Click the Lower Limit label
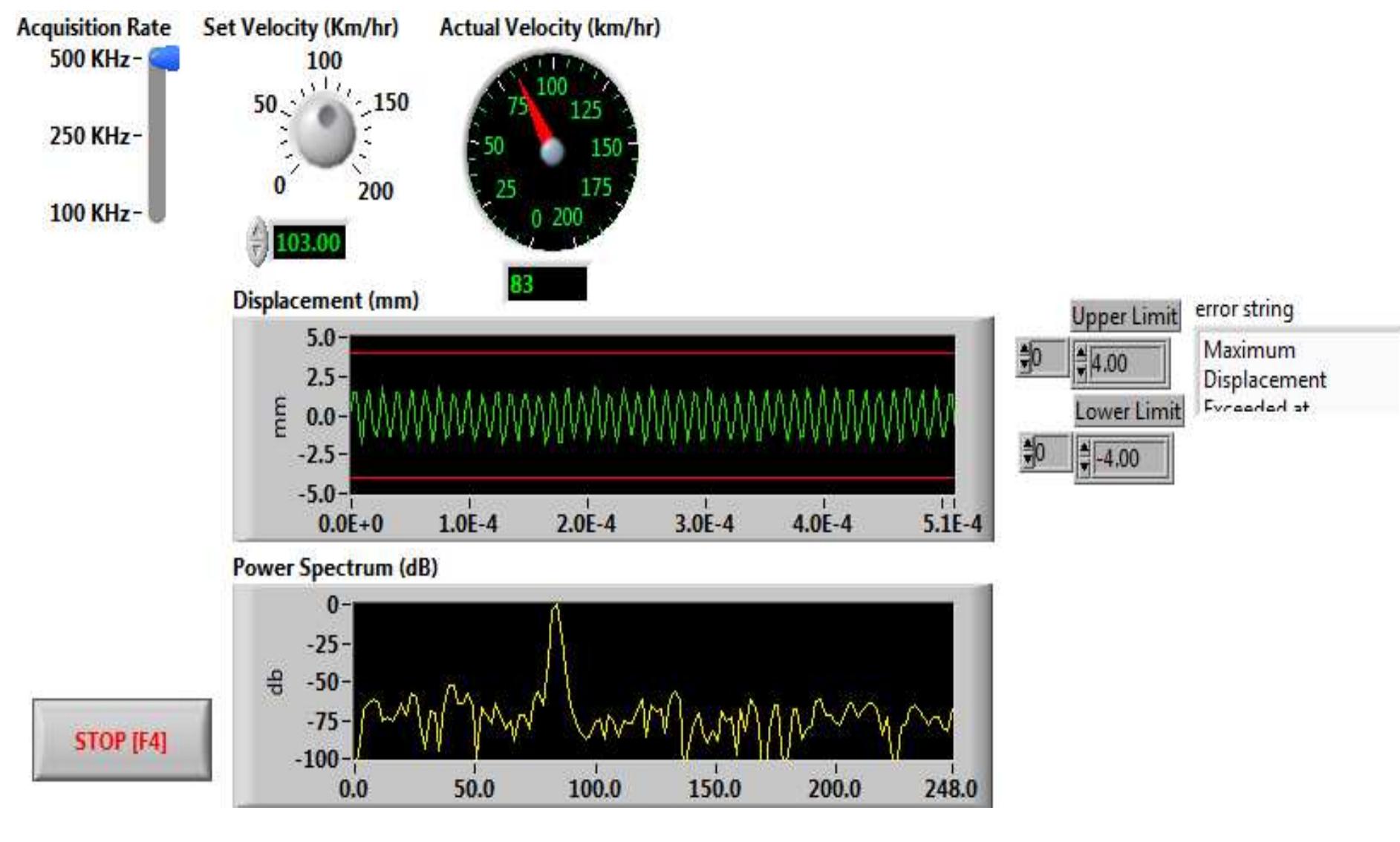This screenshot has width=1400, height=842. (x=1127, y=411)
